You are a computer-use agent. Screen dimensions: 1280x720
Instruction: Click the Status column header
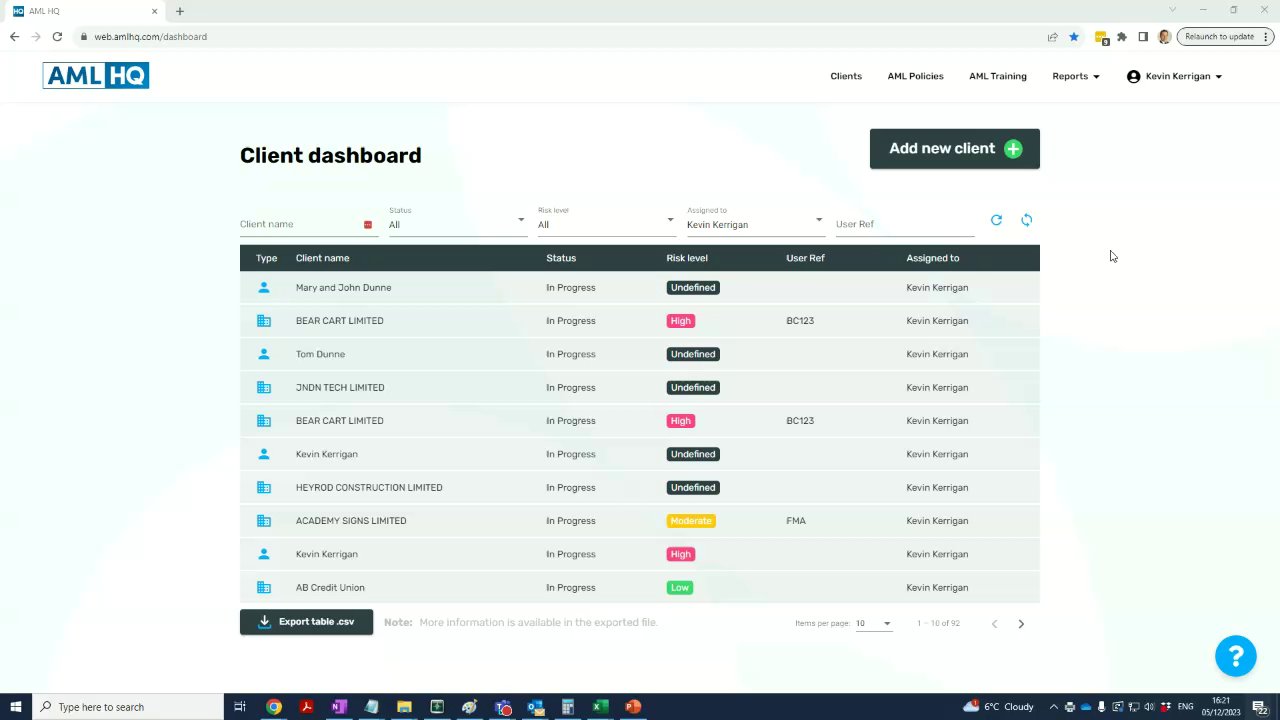(x=561, y=258)
